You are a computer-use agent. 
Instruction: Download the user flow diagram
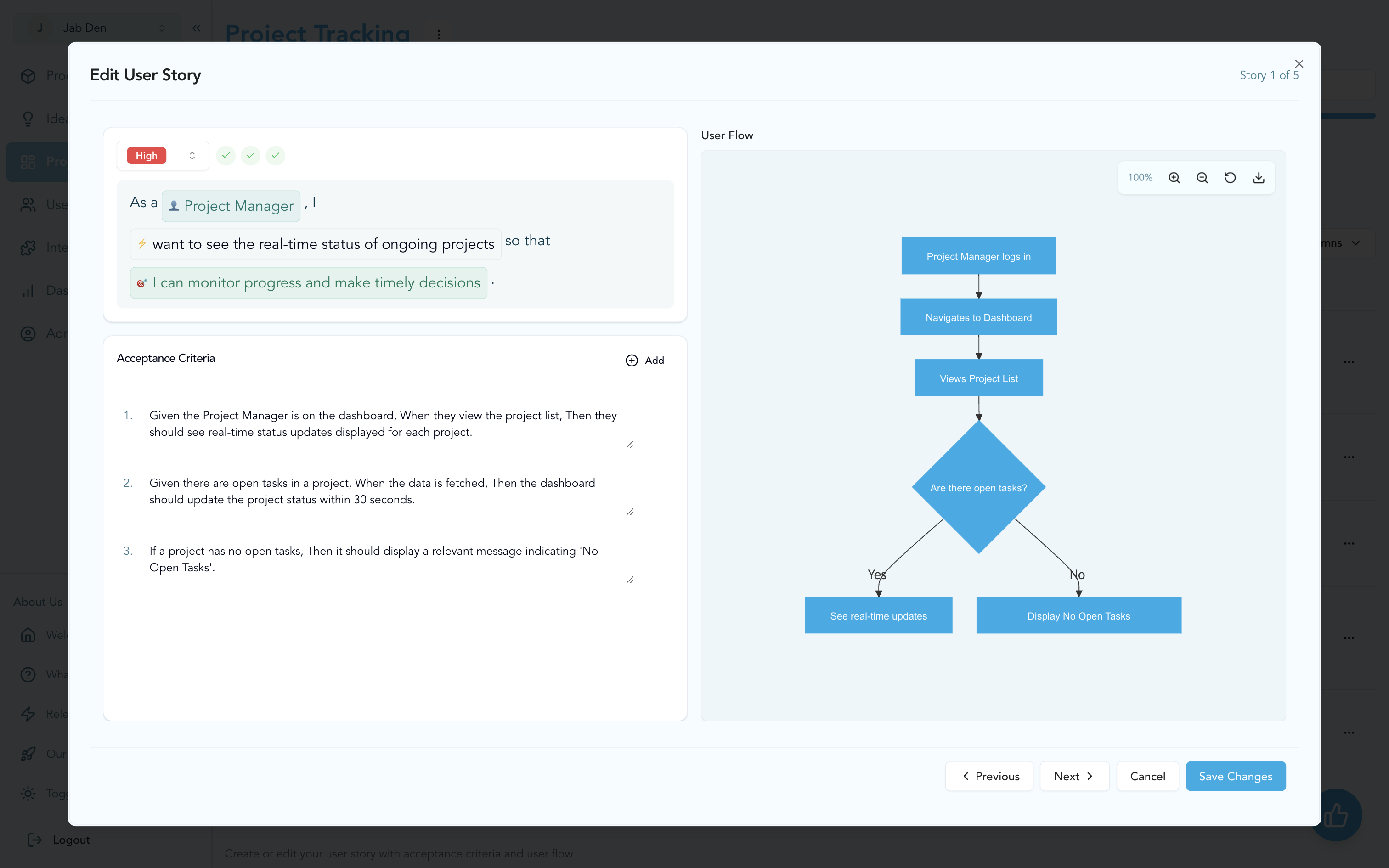[1258, 178]
